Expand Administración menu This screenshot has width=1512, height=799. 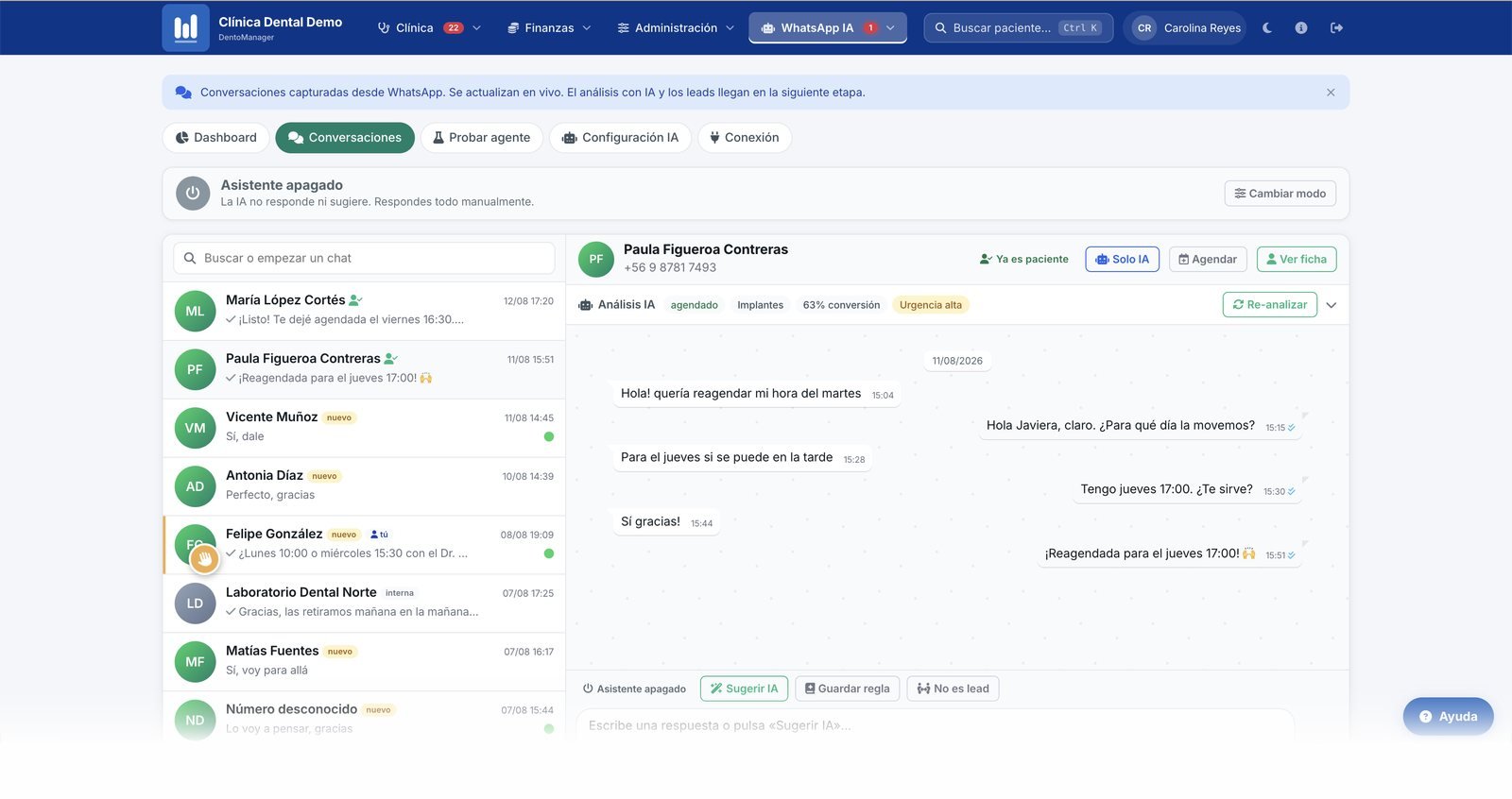pos(675,27)
